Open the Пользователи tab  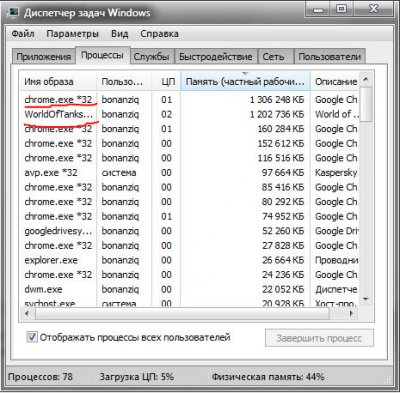click(330, 57)
